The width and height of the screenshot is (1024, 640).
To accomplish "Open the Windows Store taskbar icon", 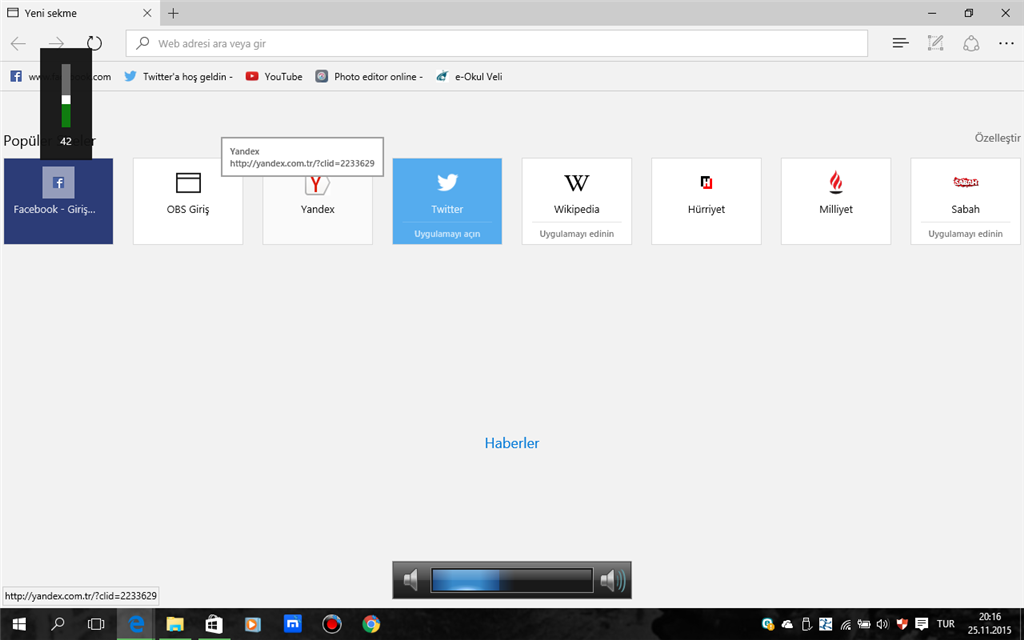I will pyautogui.click(x=214, y=624).
